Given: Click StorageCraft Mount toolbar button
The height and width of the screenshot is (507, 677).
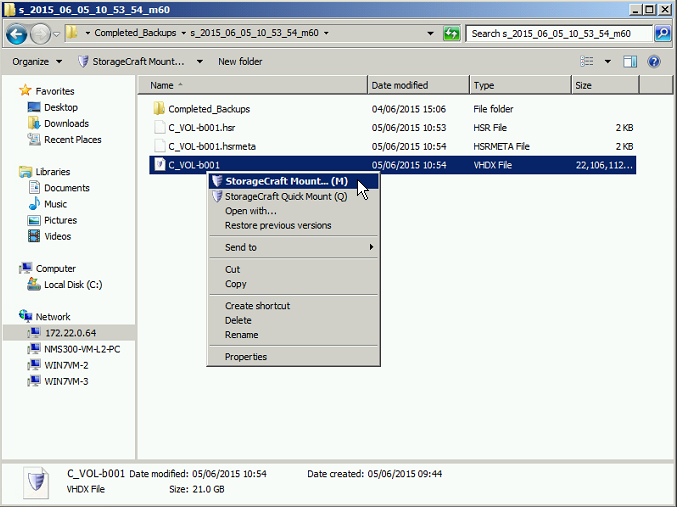Looking at the screenshot, I should pyautogui.click(x=132, y=62).
